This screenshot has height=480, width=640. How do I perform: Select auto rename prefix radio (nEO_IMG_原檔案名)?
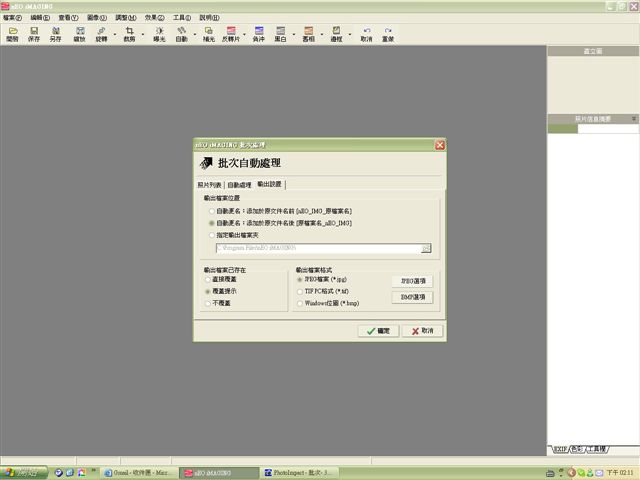point(211,211)
